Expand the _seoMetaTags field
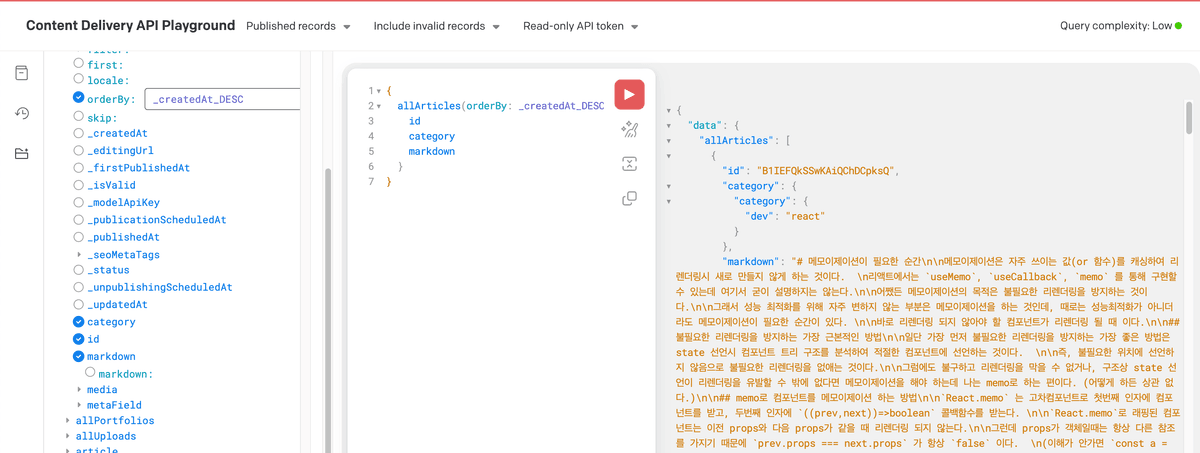1200x453 pixels. point(79,255)
